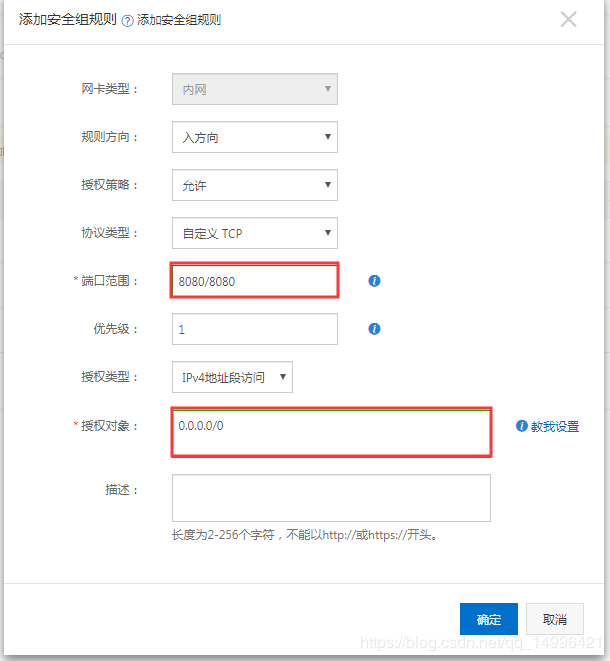Click the 授权对象 text area containing 0.0.0.0/0
This screenshot has height=661, width=610.
coord(331,433)
